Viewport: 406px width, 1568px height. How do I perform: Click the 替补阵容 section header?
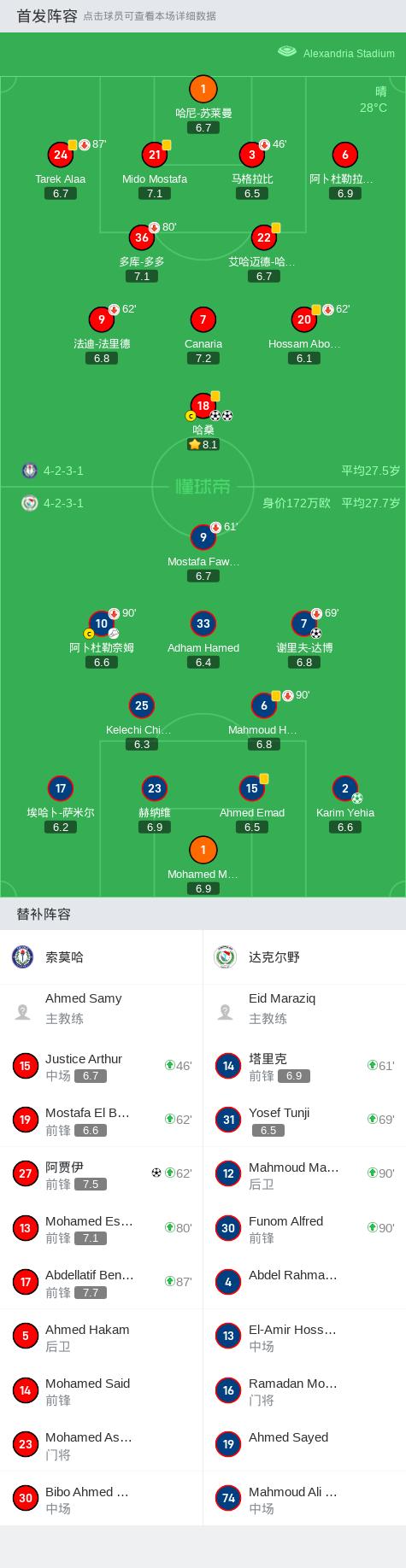point(44,915)
